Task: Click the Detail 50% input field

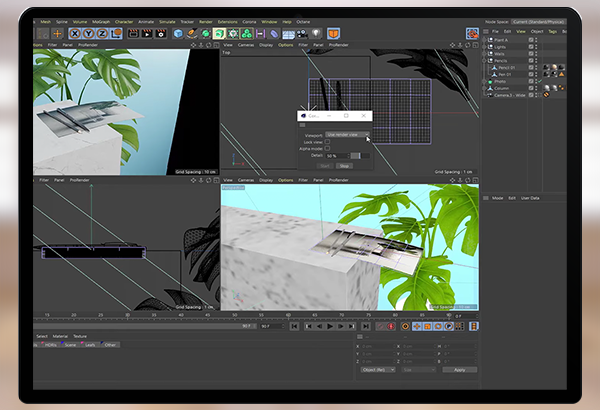Action: [x=337, y=156]
